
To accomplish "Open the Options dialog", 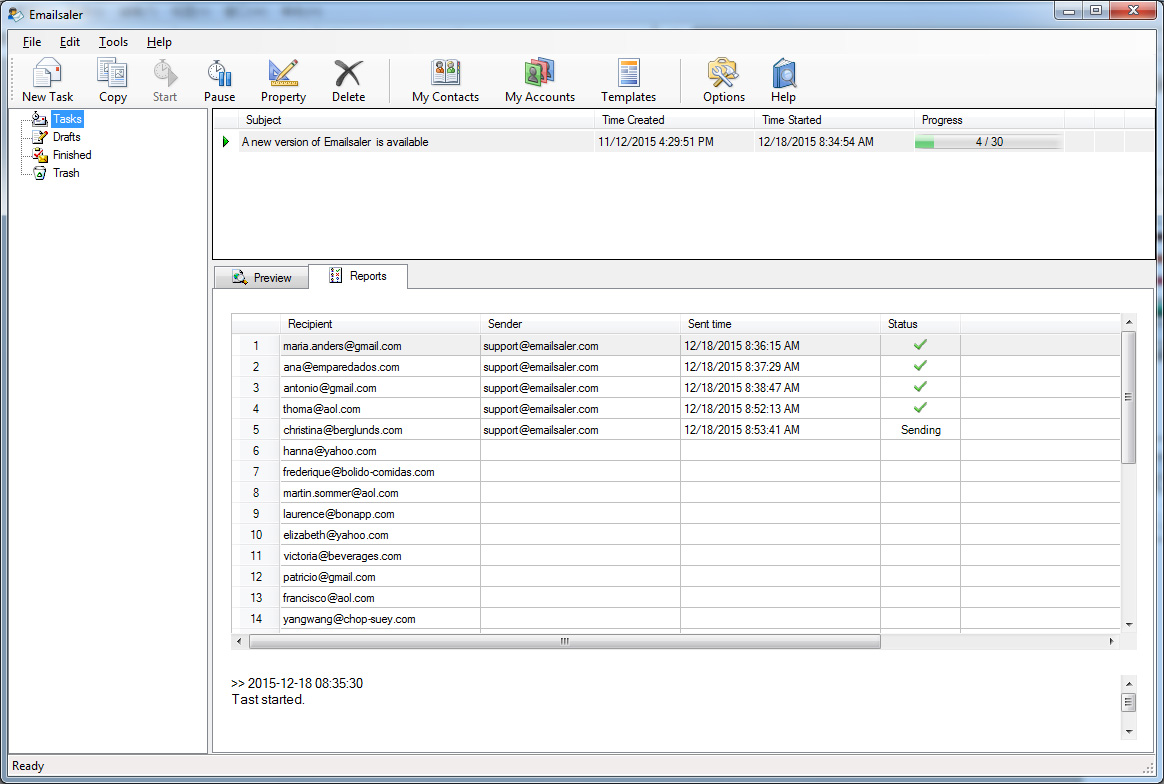I will click(723, 80).
